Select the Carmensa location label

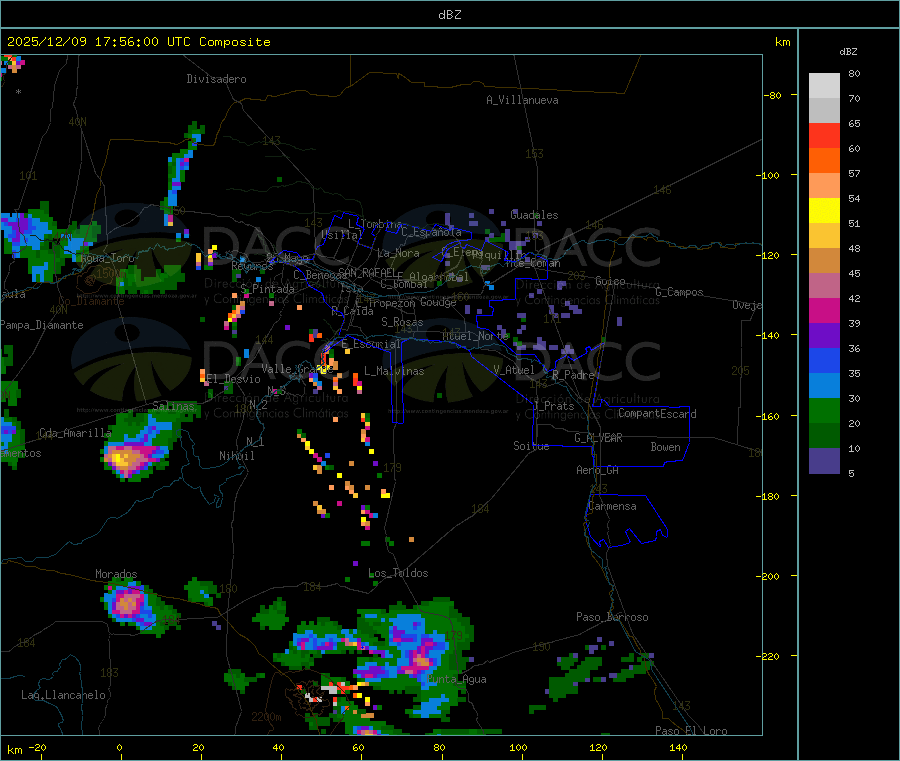point(612,506)
